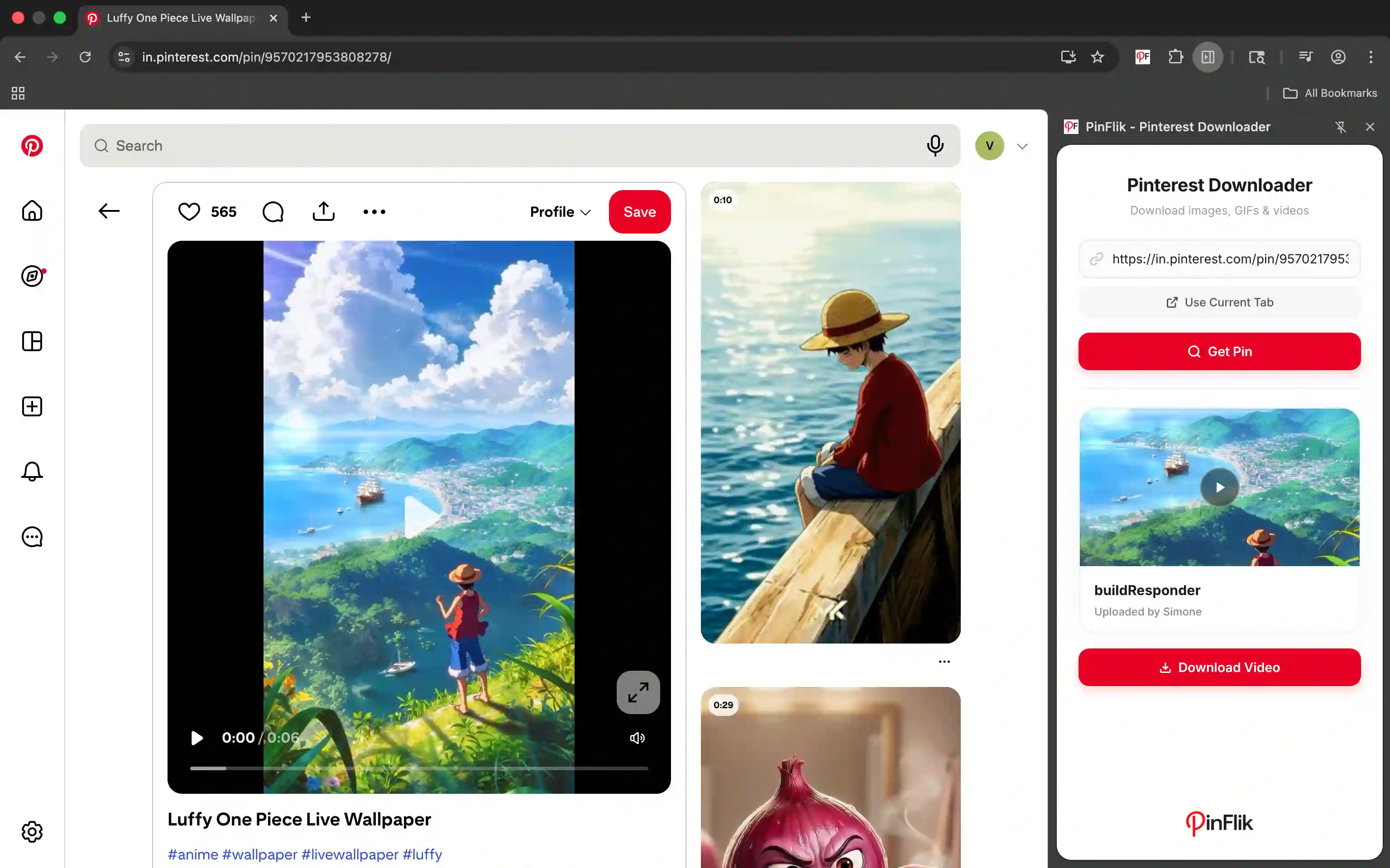Open the notifications bell icon
This screenshot has width=1390, height=868.
pos(32,471)
